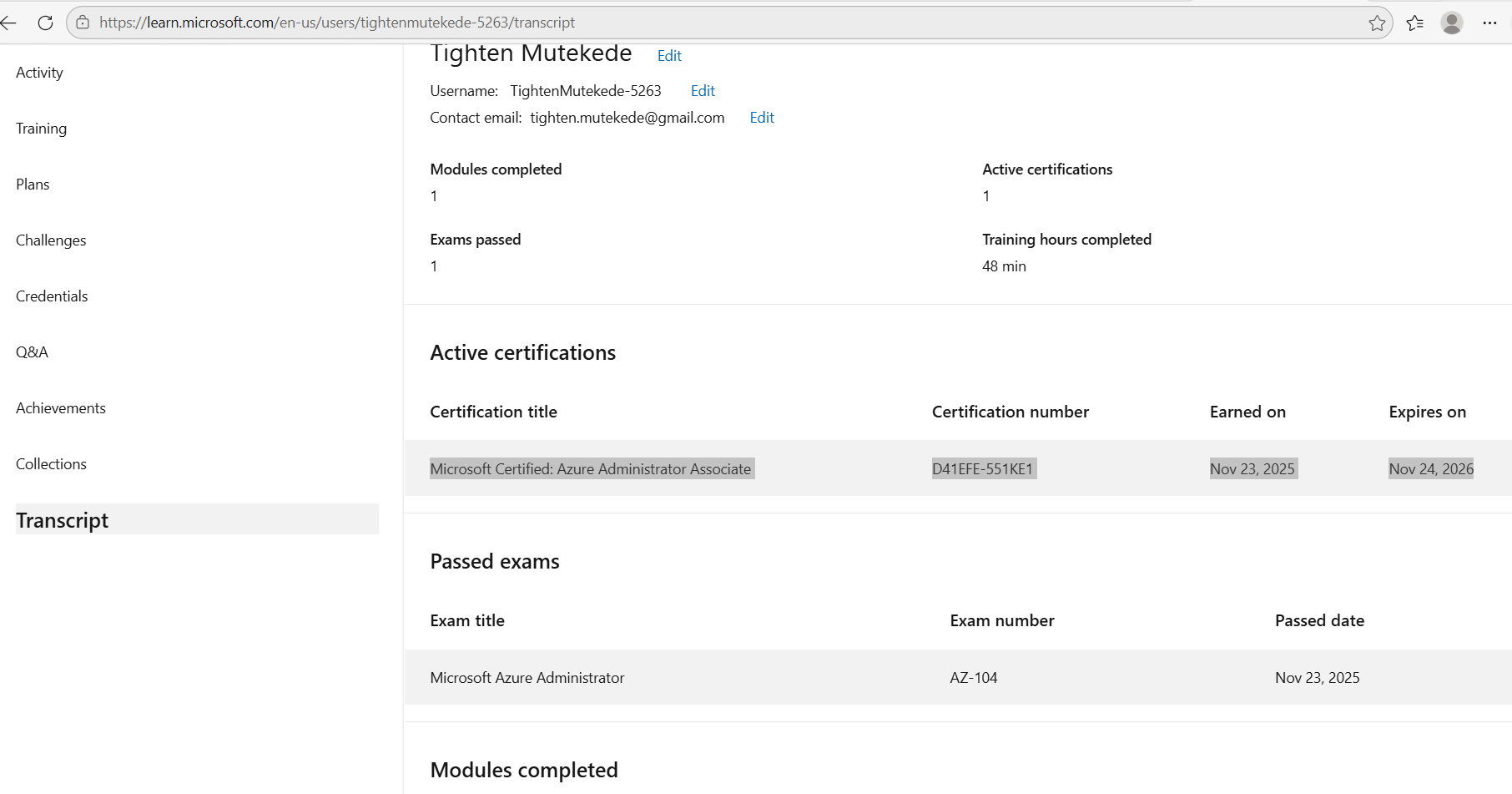View the Achievements section
The height and width of the screenshot is (794, 1512).
pos(61,408)
